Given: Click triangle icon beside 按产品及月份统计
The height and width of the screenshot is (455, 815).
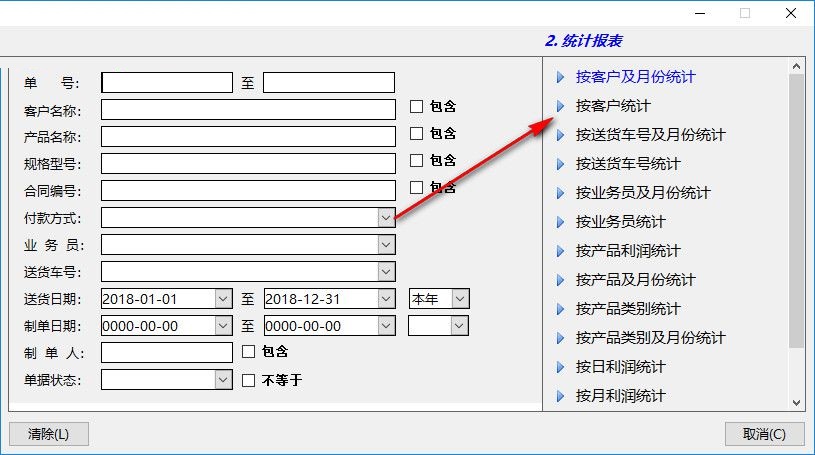Looking at the screenshot, I should [x=560, y=280].
